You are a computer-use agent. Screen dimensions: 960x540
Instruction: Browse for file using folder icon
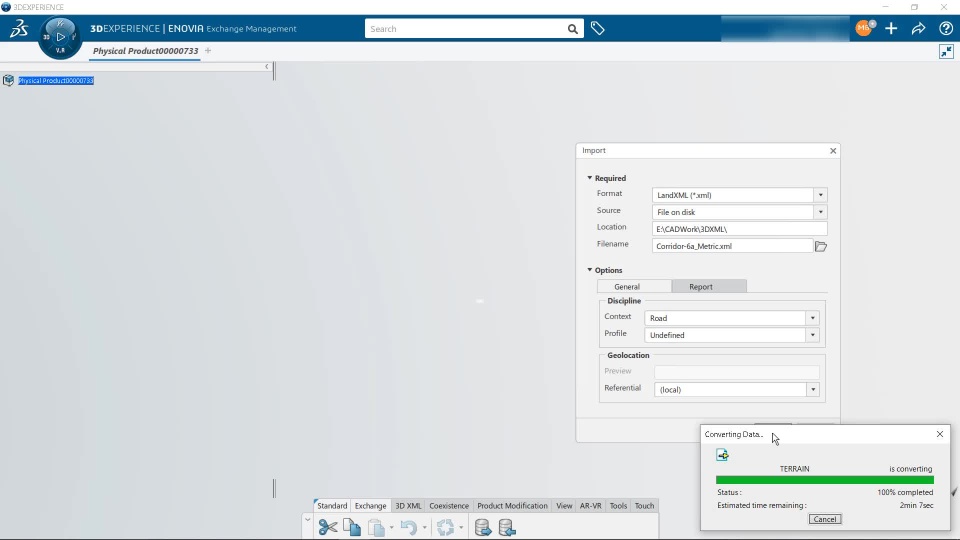821,246
